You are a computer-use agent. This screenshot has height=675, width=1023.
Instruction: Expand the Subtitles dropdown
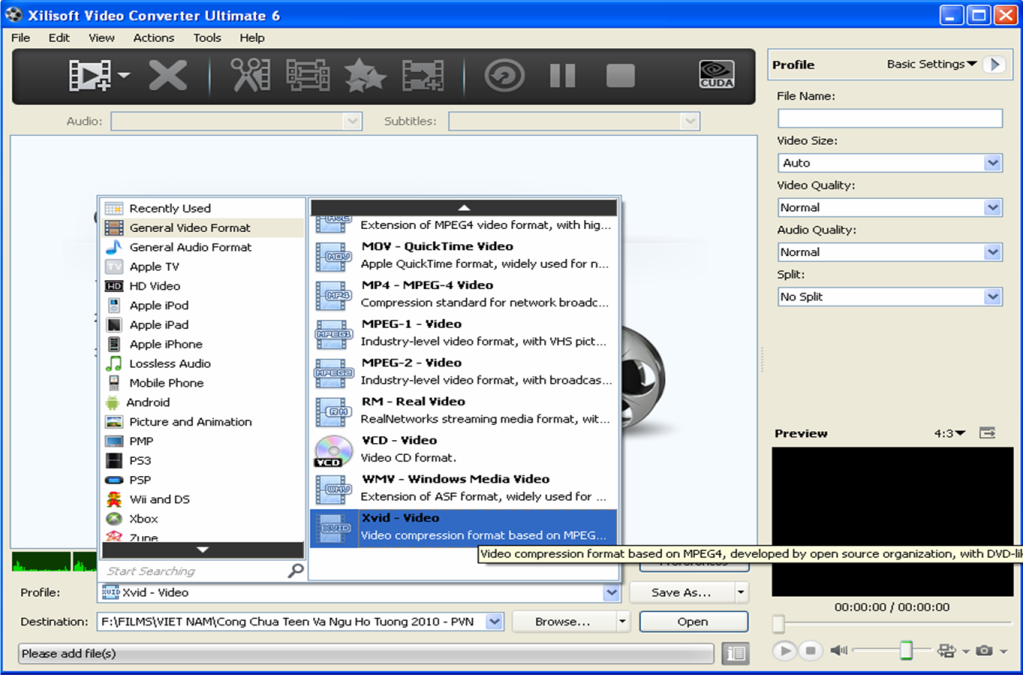(x=690, y=121)
